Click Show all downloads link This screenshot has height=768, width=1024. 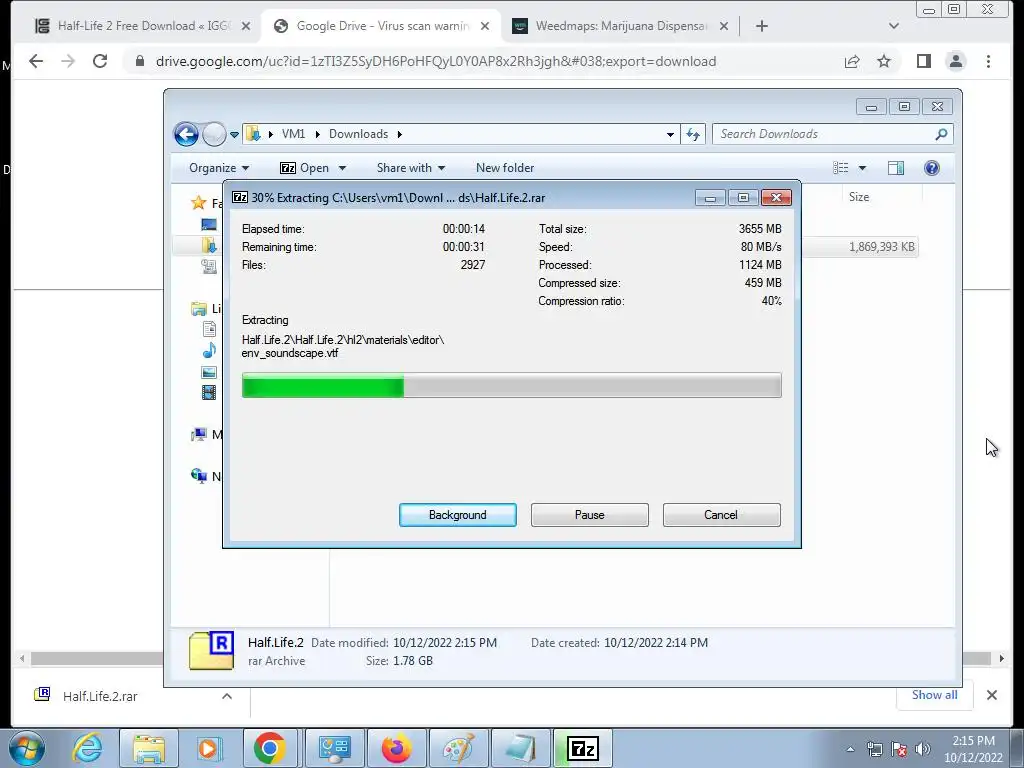click(935, 695)
